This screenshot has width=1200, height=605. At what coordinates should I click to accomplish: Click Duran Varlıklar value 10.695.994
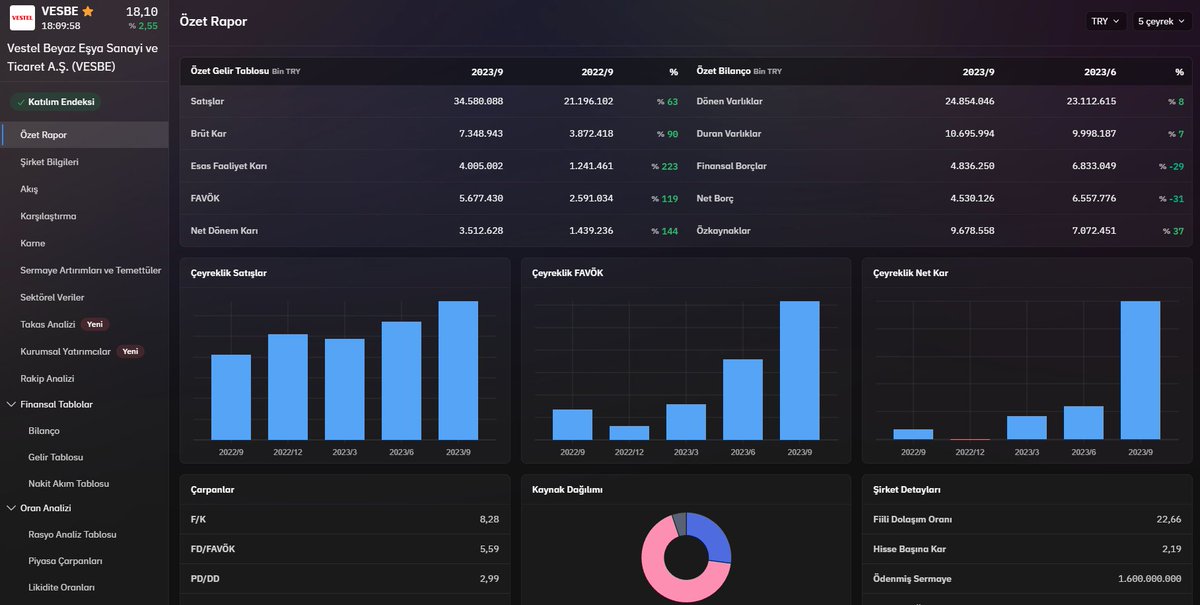(x=970, y=133)
